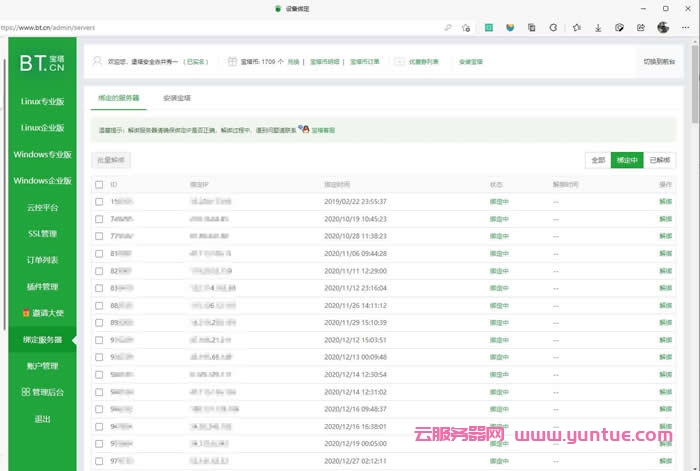Click the QQ penguin customer service icon
Image resolution: width=700 pixels, height=471 pixels.
pyautogui.click(x=305, y=129)
